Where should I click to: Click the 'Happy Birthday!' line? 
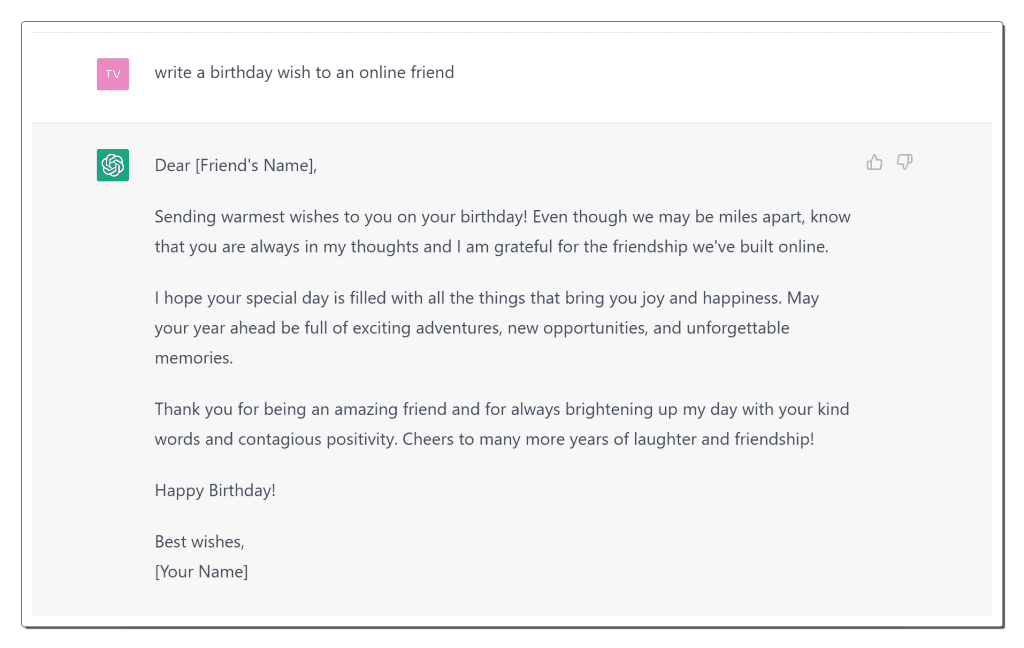pos(215,491)
